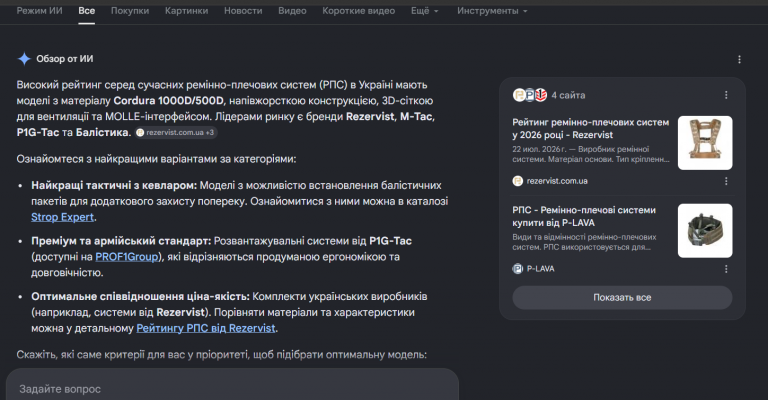Open three-dot menu for P-LAVA source
This screenshot has height=400, width=768.
point(726,269)
